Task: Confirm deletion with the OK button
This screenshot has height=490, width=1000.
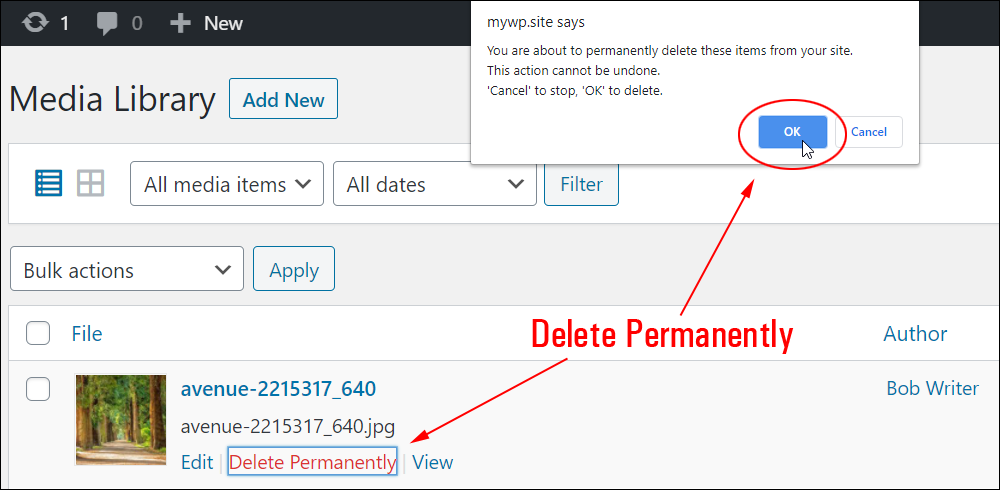Action: pyautogui.click(x=792, y=132)
